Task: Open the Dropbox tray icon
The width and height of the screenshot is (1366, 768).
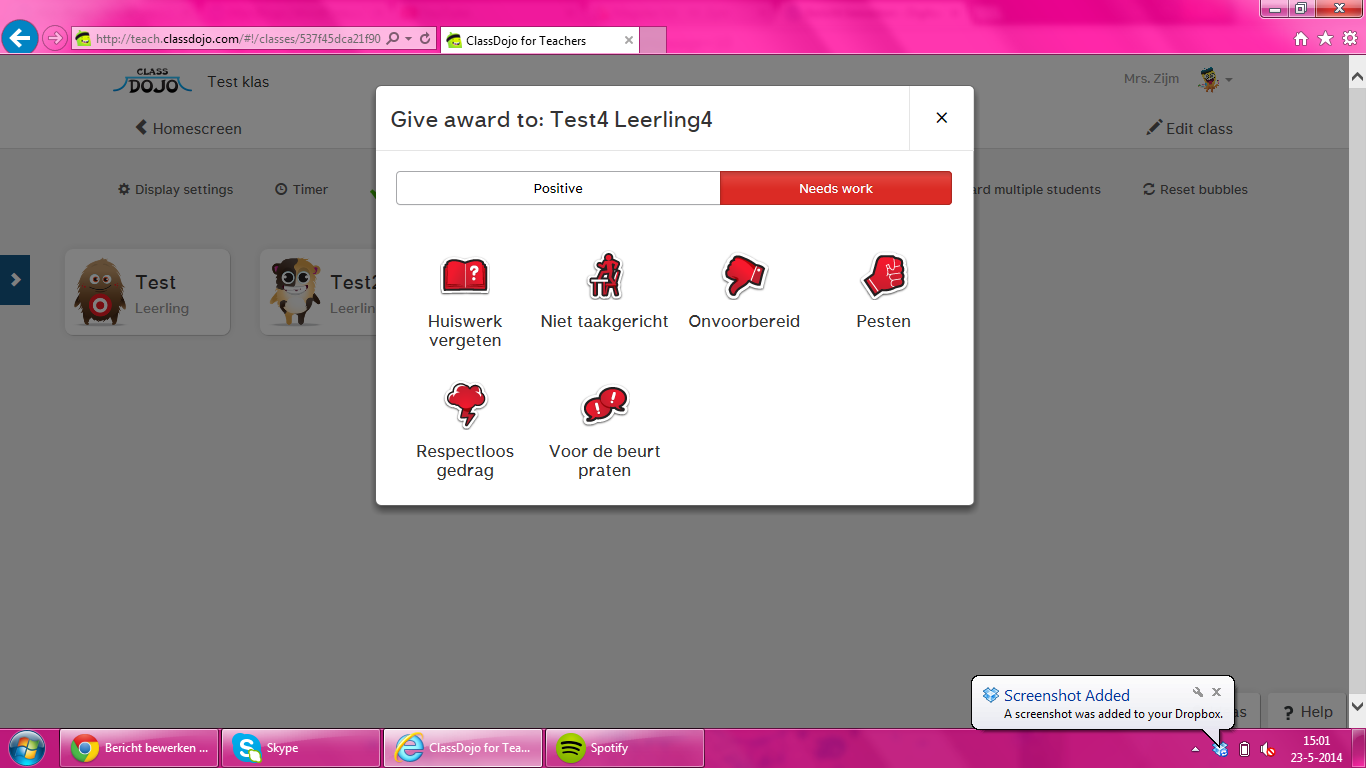Action: pyautogui.click(x=1220, y=749)
